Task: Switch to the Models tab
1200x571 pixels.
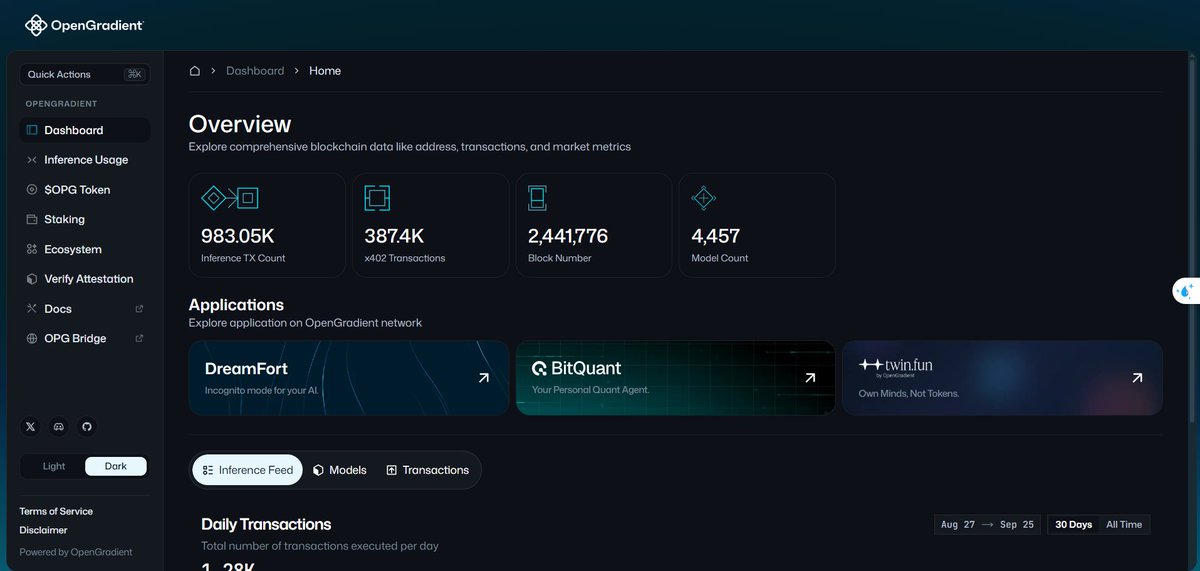Action: point(339,470)
